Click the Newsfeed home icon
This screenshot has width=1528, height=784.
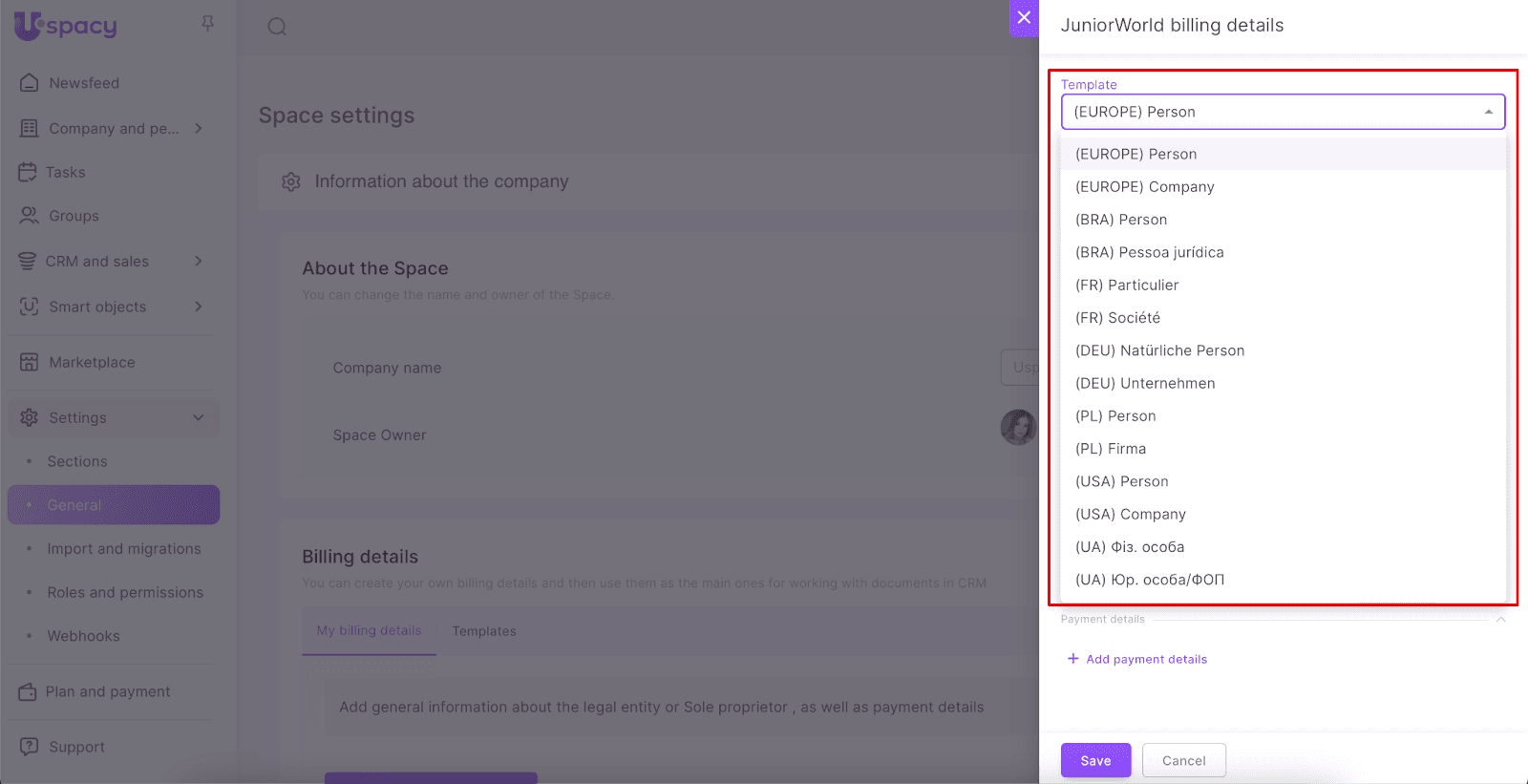click(x=30, y=83)
